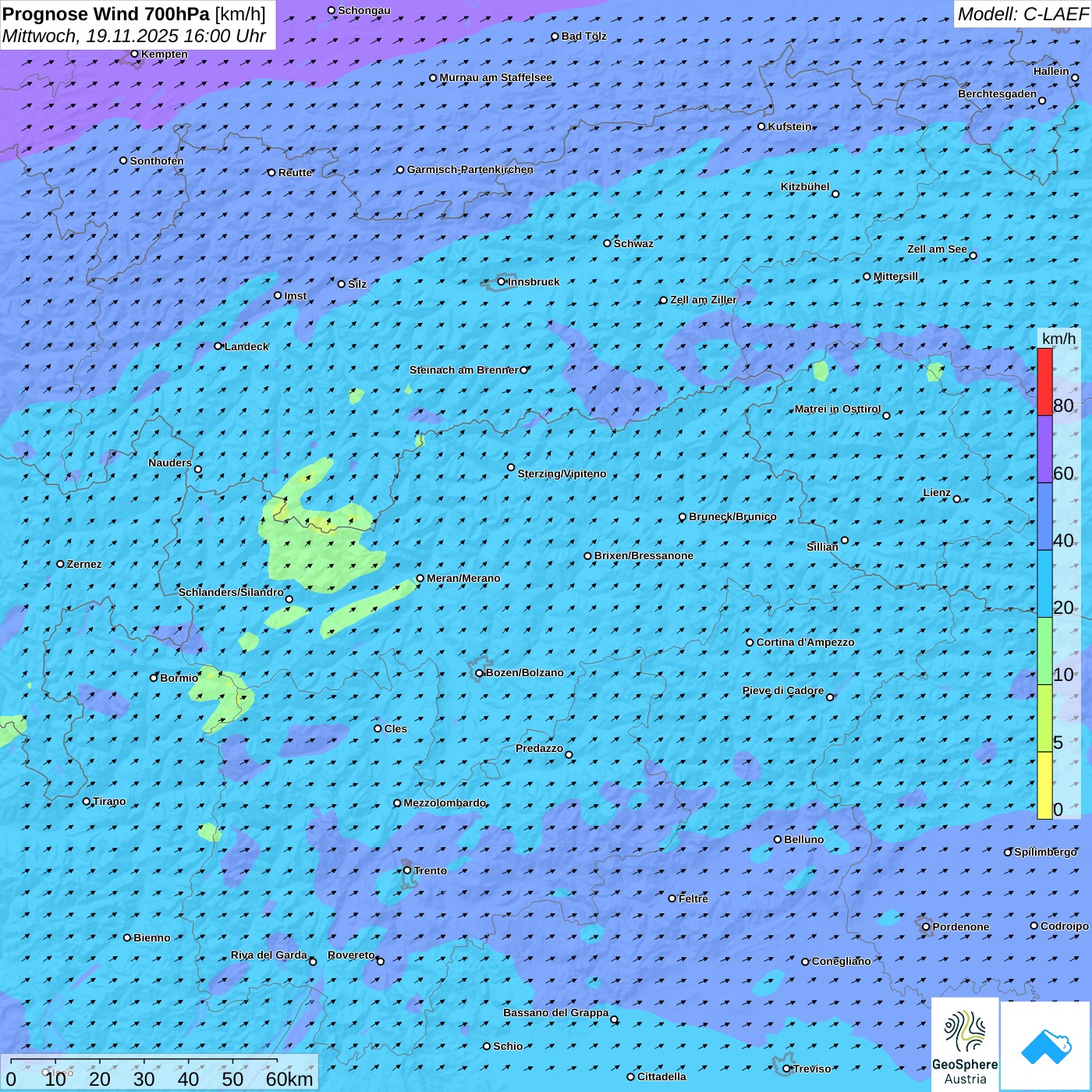Click the 'Matrei in Osttirol' label
1092x1092 pixels.
[838, 409]
